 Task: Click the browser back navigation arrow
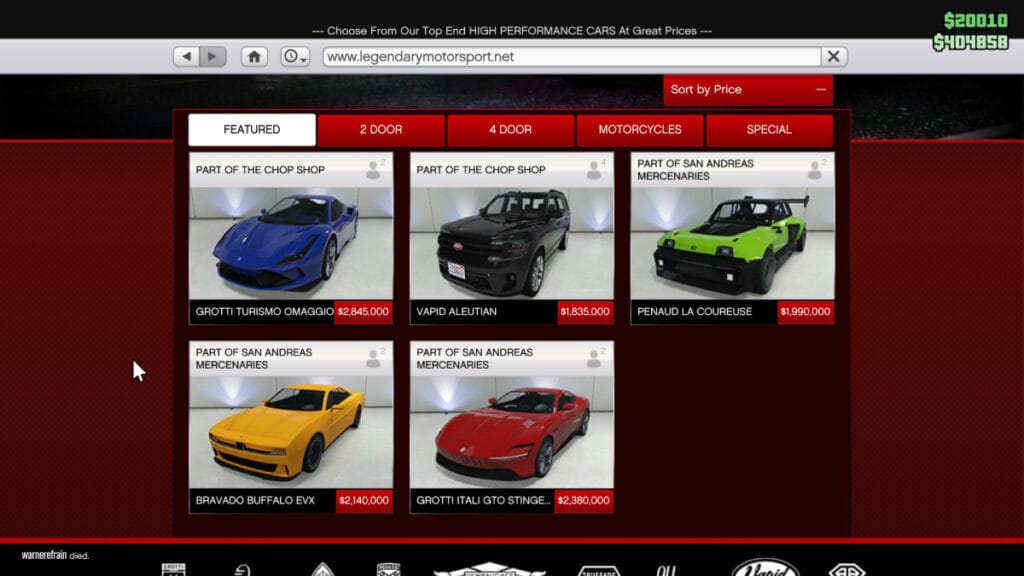[x=185, y=56]
